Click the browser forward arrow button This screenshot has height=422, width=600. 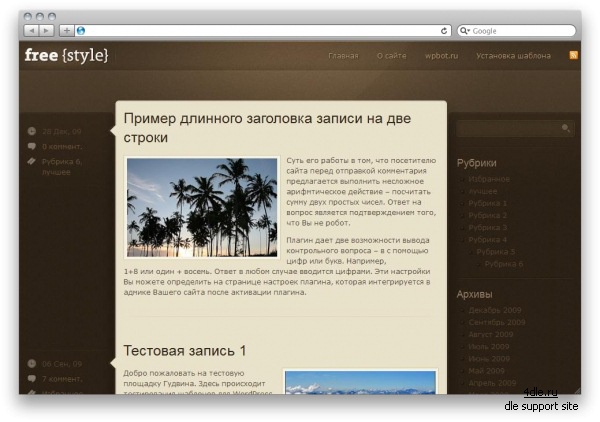click(46, 31)
